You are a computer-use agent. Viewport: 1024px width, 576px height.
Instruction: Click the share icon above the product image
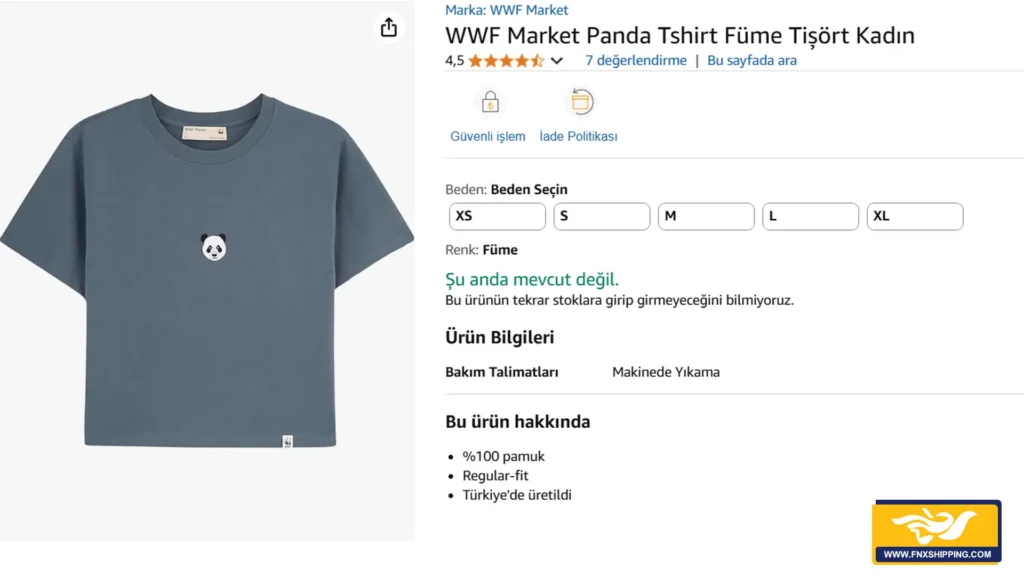tap(389, 28)
